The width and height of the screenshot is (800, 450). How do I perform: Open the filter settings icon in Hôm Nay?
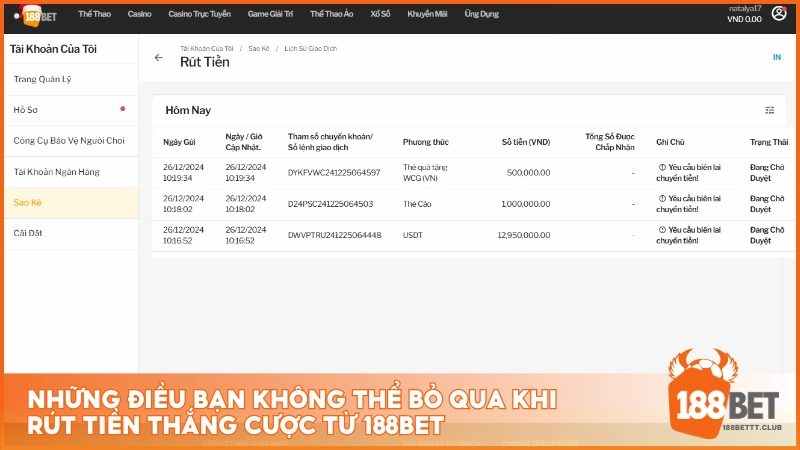(769, 110)
